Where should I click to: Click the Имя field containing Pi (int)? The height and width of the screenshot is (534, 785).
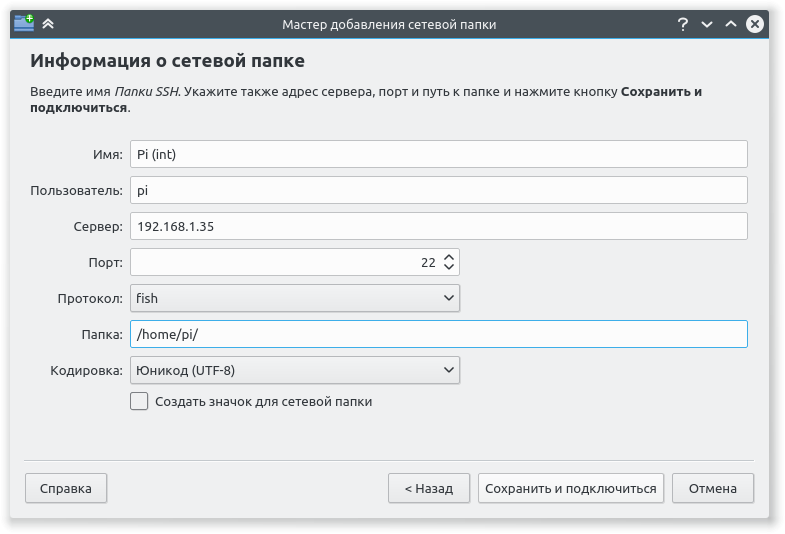pos(438,154)
